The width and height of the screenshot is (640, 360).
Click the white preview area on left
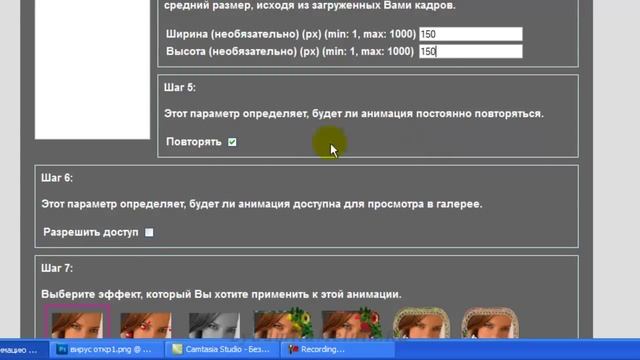92,69
